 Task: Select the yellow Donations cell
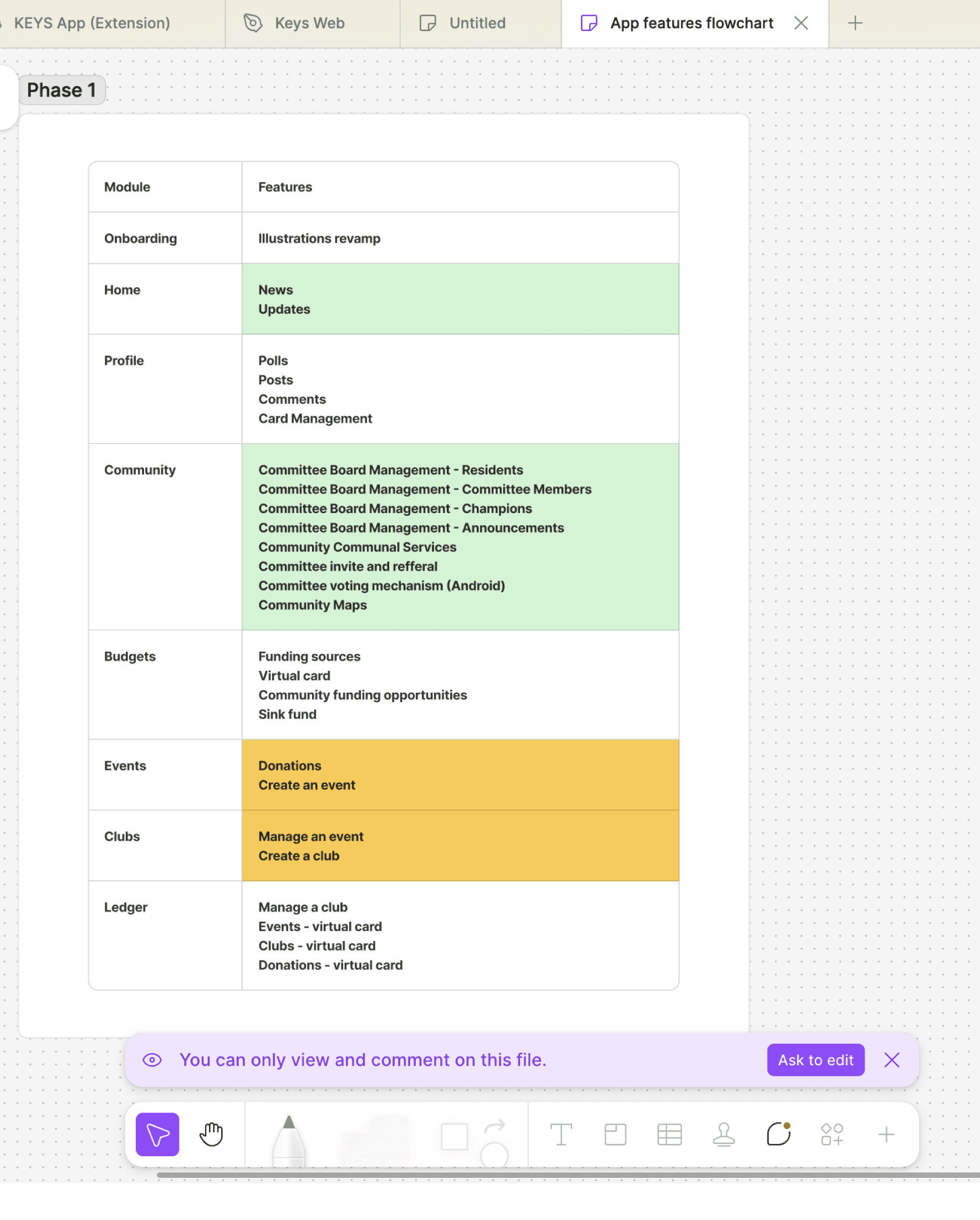[460, 775]
